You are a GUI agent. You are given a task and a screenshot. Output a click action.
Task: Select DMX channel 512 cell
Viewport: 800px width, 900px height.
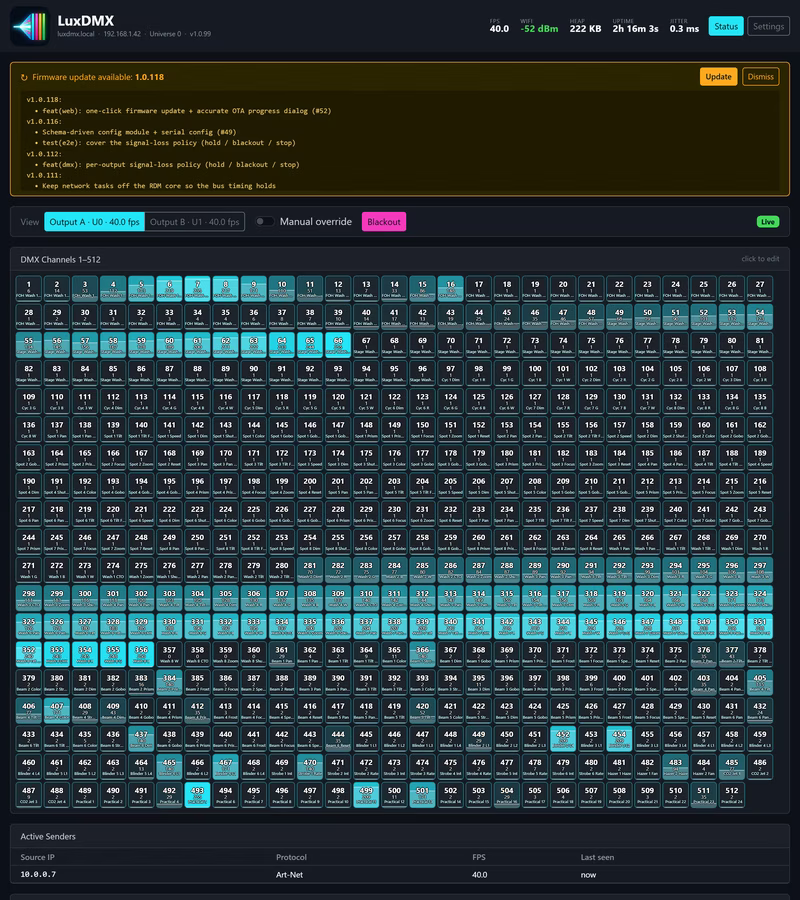click(732, 795)
